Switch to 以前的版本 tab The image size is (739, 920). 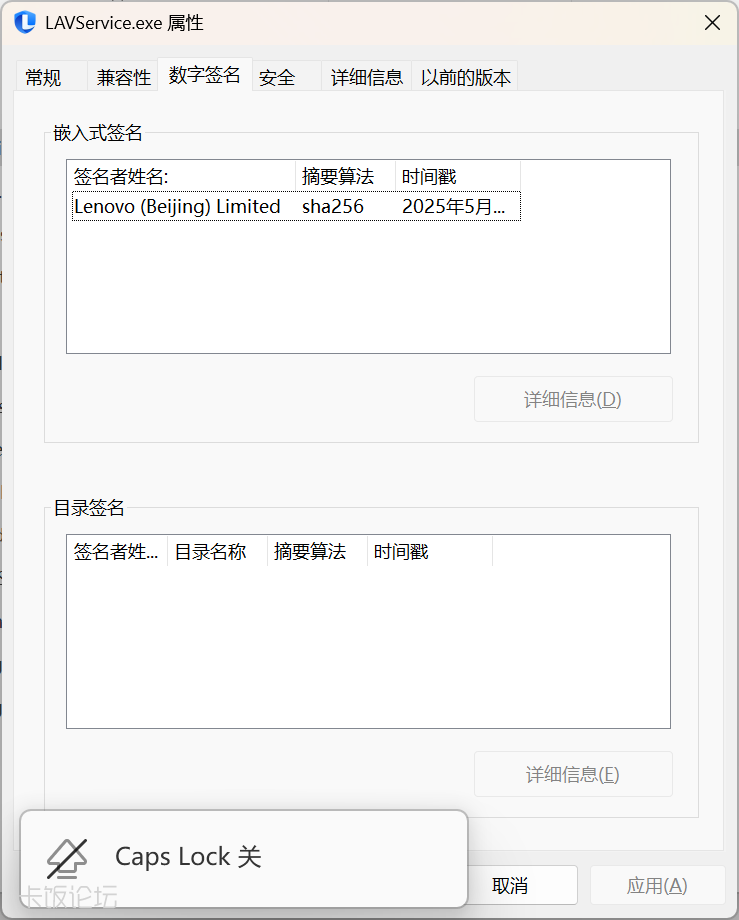(x=465, y=77)
